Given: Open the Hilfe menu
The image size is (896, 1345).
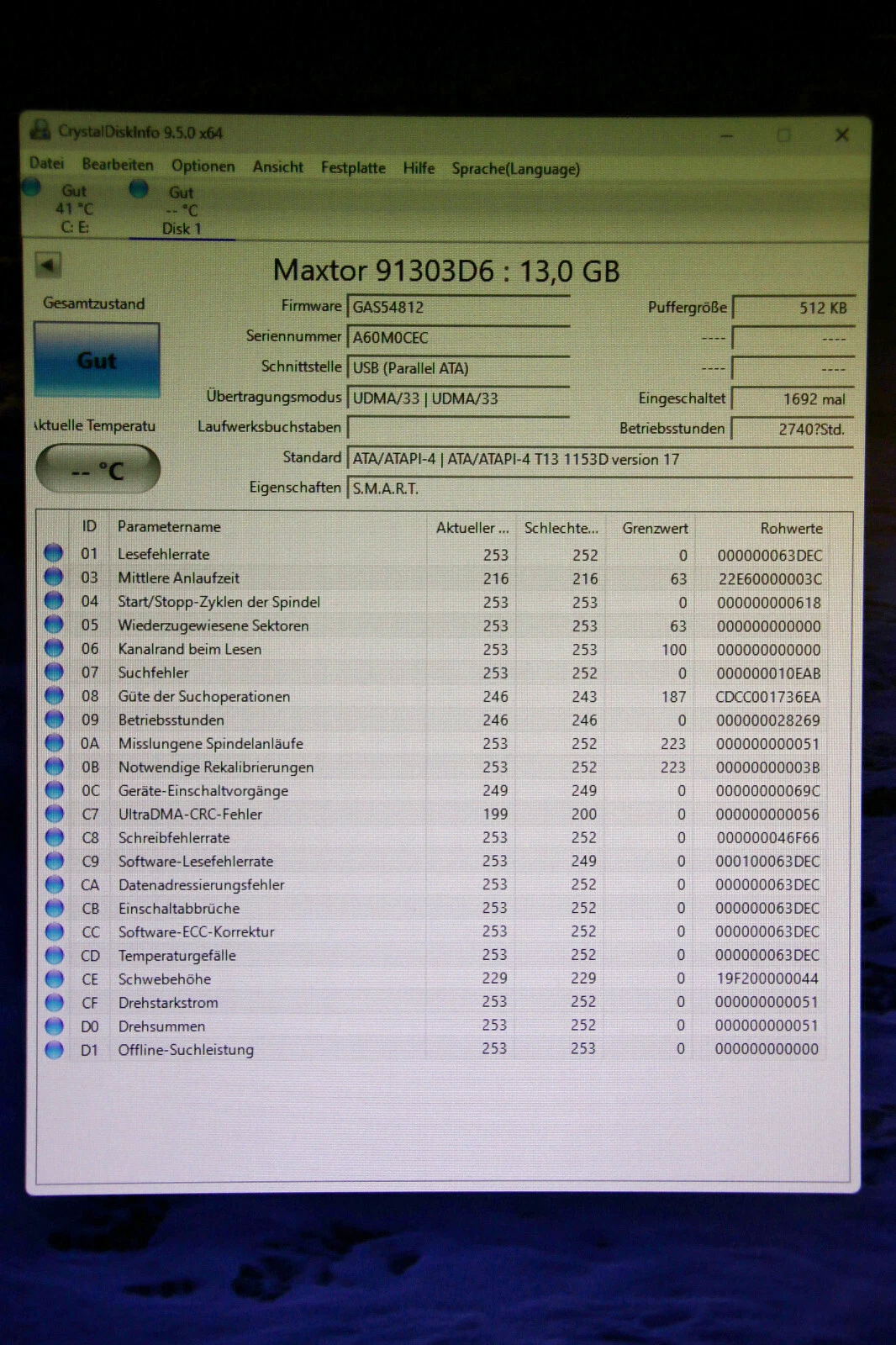Looking at the screenshot, I should click(419, 167).
